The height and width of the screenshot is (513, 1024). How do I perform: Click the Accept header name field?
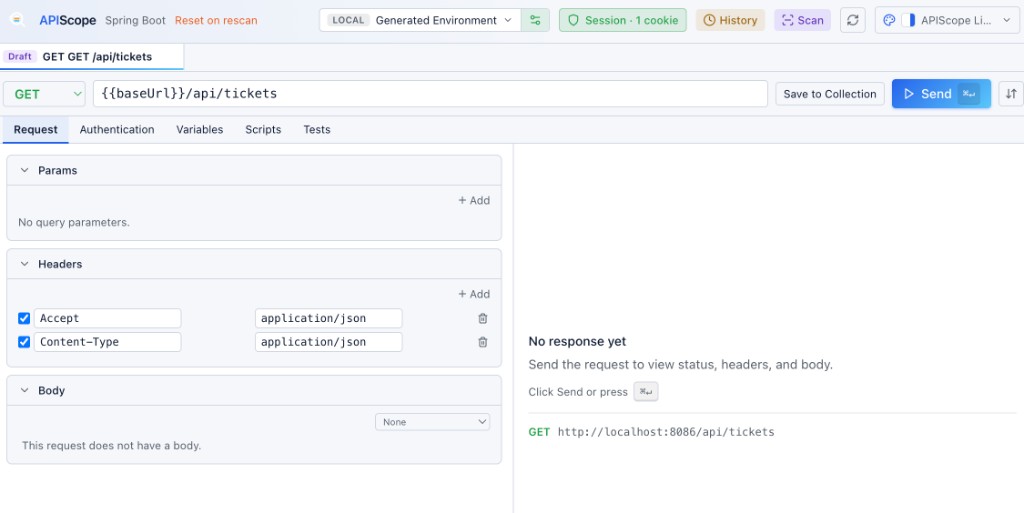point(108,319)
